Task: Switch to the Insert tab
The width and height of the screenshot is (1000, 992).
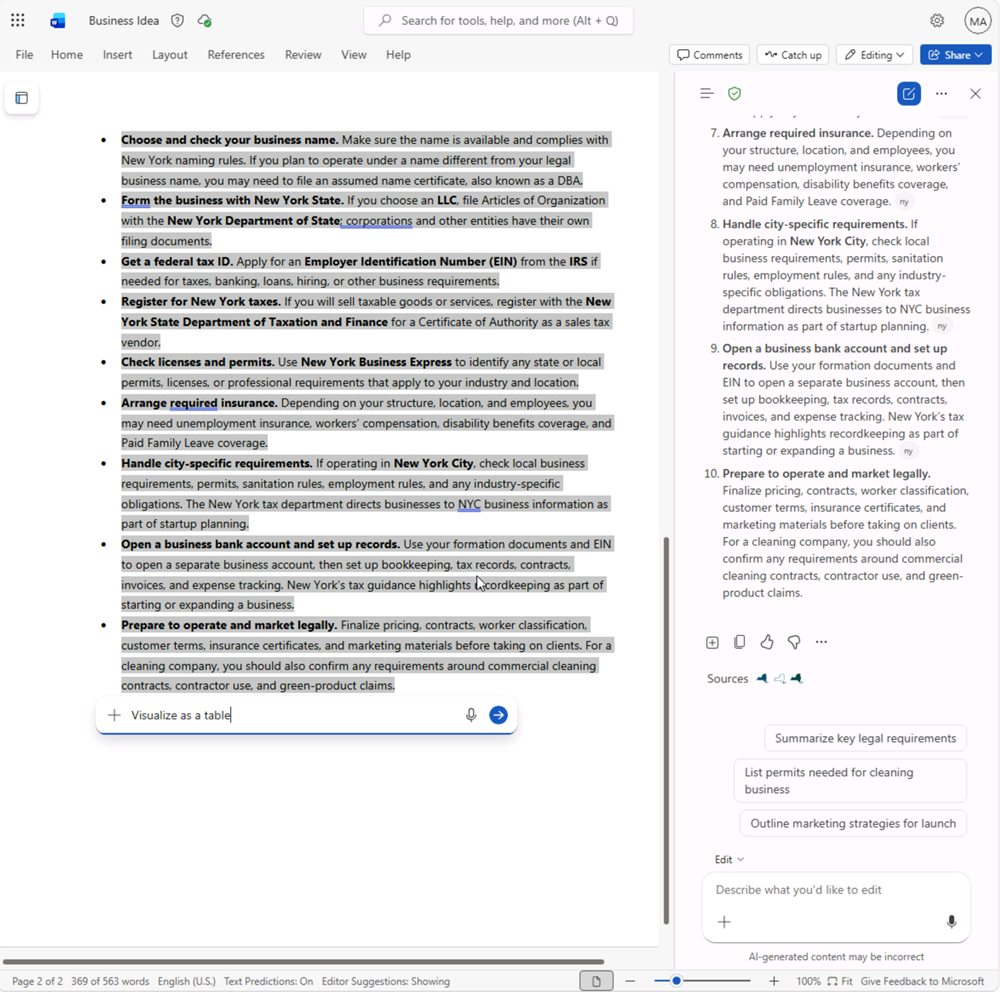Action: click(x=117, y=55)
